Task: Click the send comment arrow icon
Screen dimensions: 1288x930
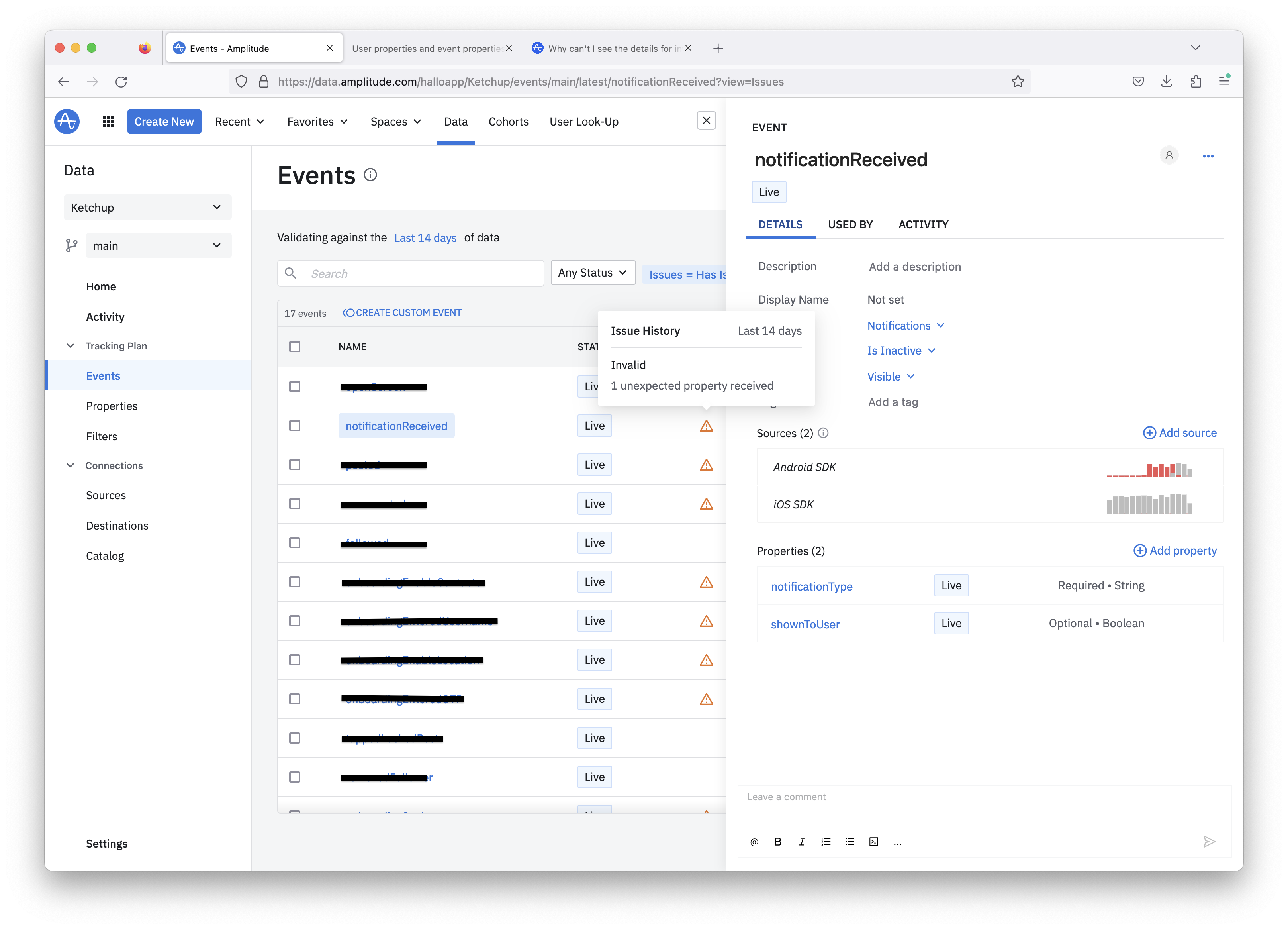Action: click(1209, 842)
